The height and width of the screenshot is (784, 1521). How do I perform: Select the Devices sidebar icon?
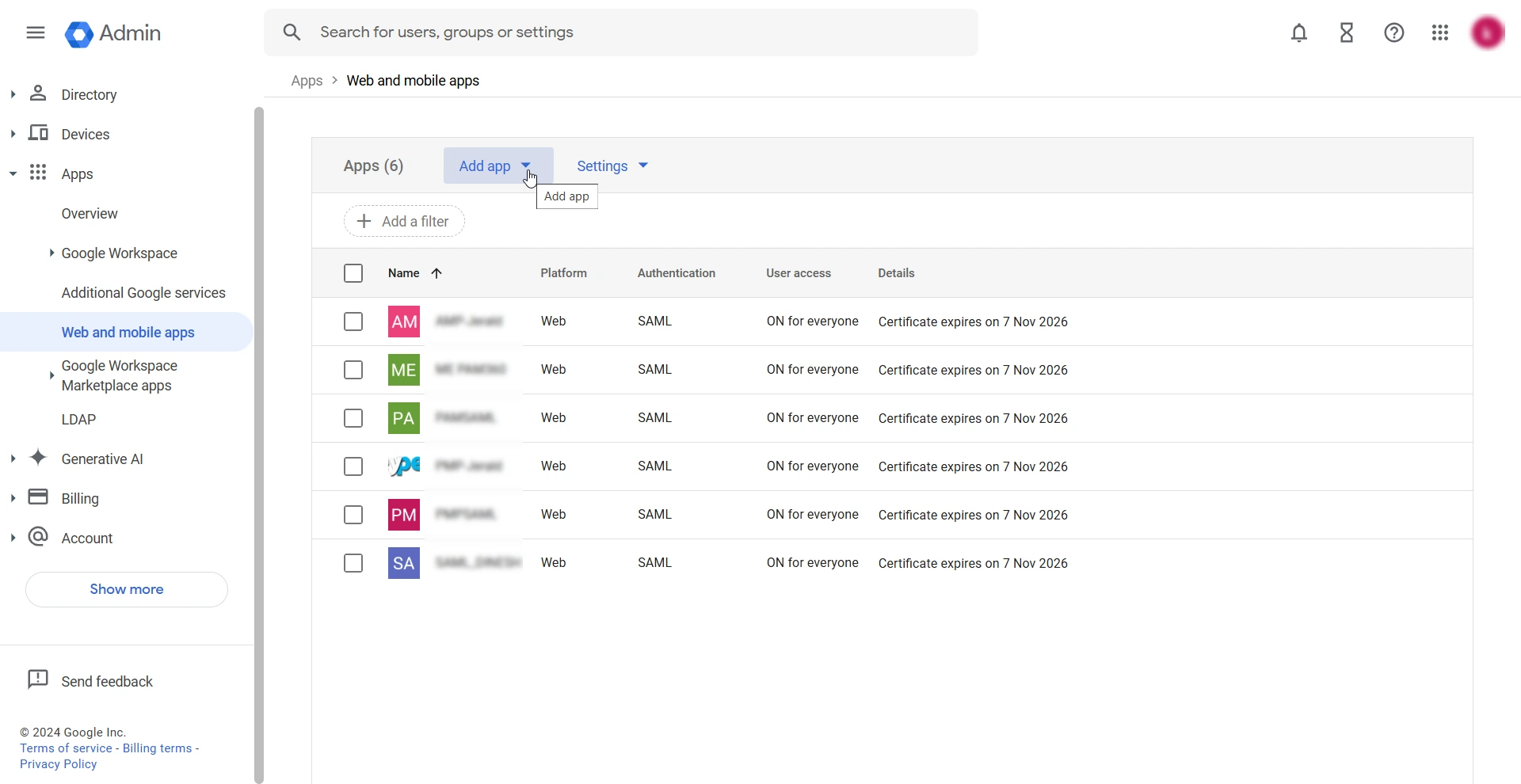point(38,134)
